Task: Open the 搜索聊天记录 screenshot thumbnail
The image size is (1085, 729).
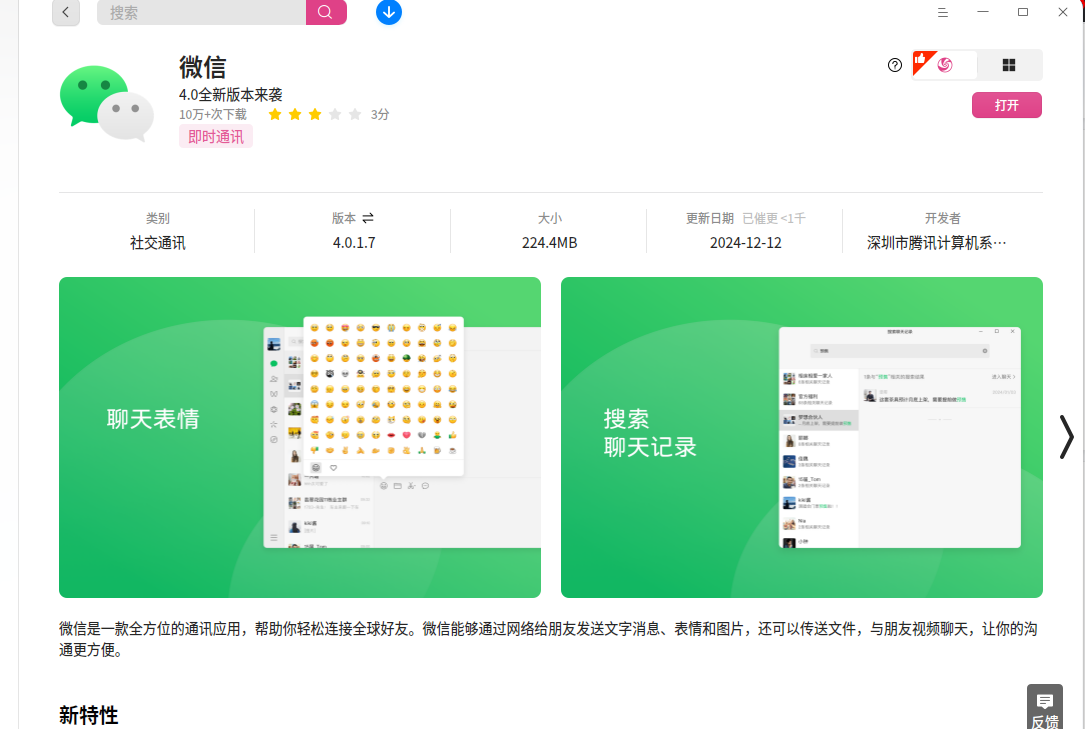Action: tap(801, 437)
